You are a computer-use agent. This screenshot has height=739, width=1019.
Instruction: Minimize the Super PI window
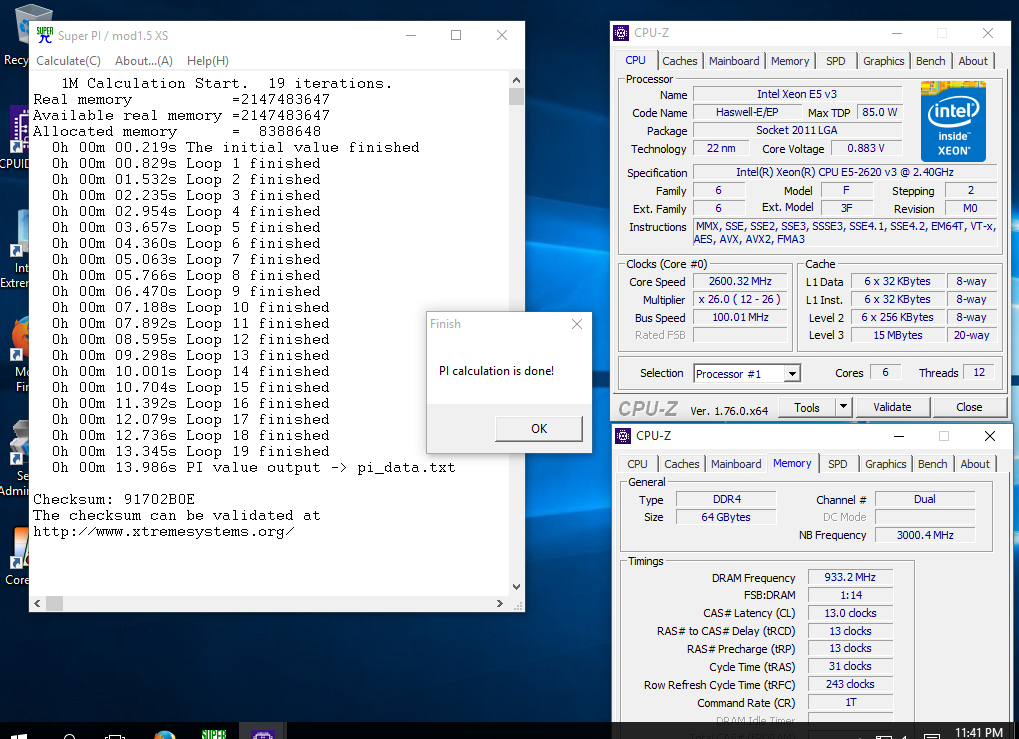[411, 35]
